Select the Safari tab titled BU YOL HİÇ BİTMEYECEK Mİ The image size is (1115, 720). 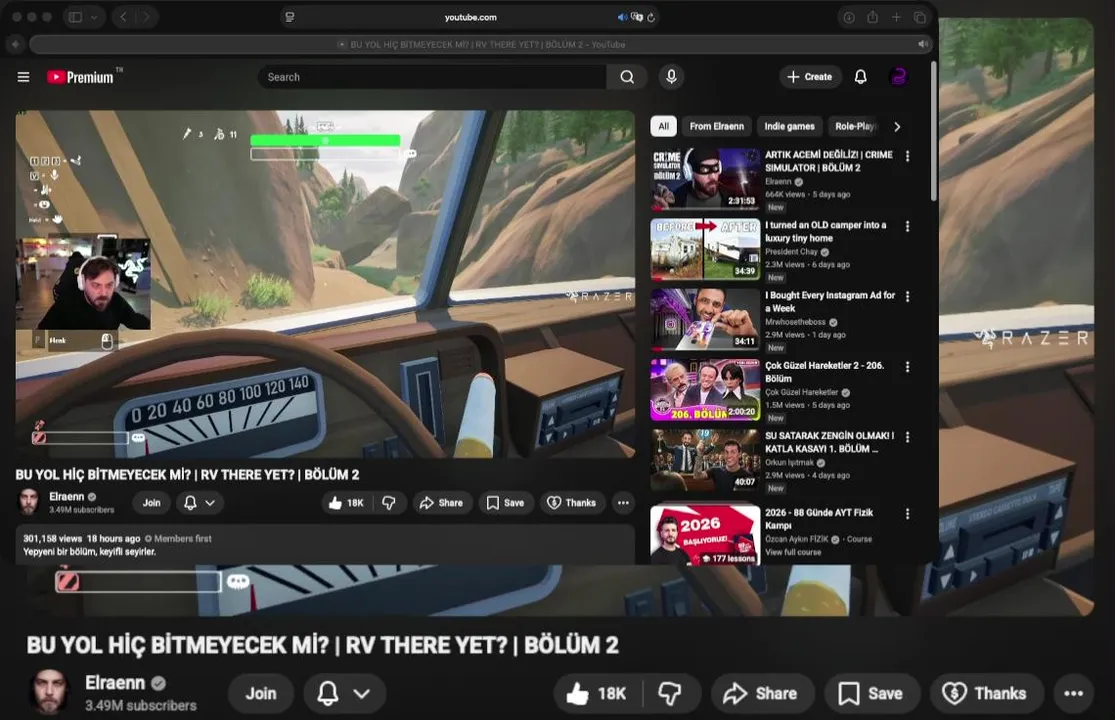tap(481, 44)
